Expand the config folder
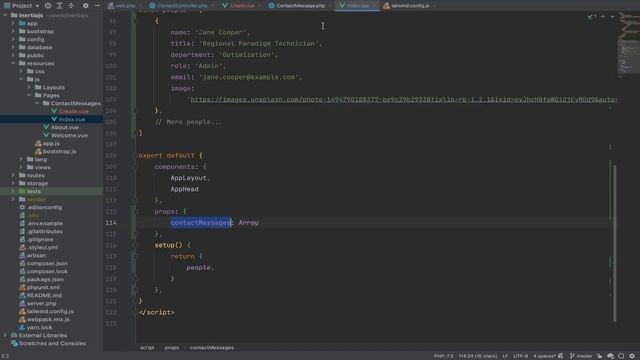Screen dimensions: 640x360 [x=13, y=39]
